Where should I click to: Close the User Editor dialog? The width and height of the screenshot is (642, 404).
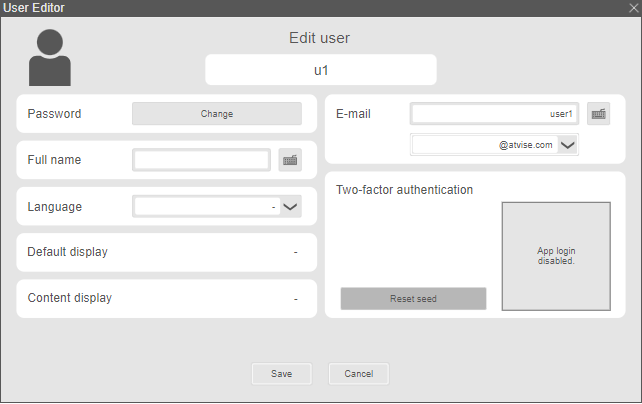(633, 8)
